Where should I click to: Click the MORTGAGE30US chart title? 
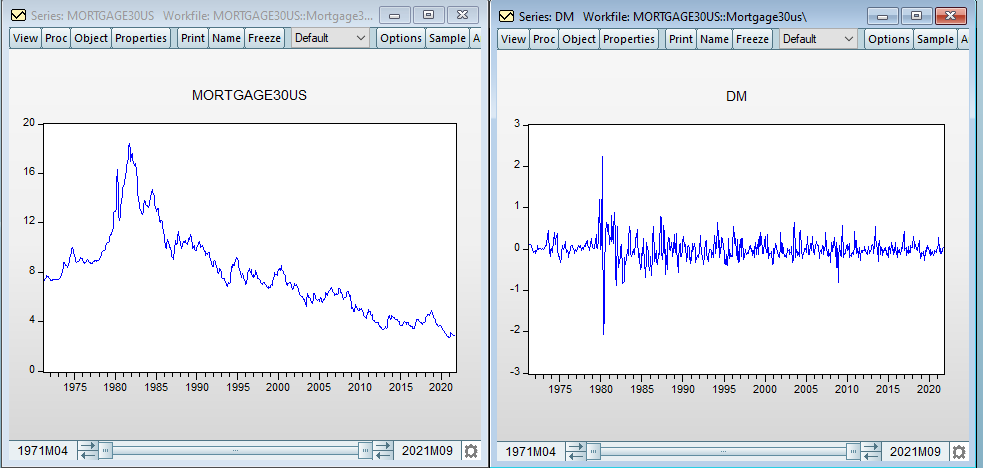point(250,96)
